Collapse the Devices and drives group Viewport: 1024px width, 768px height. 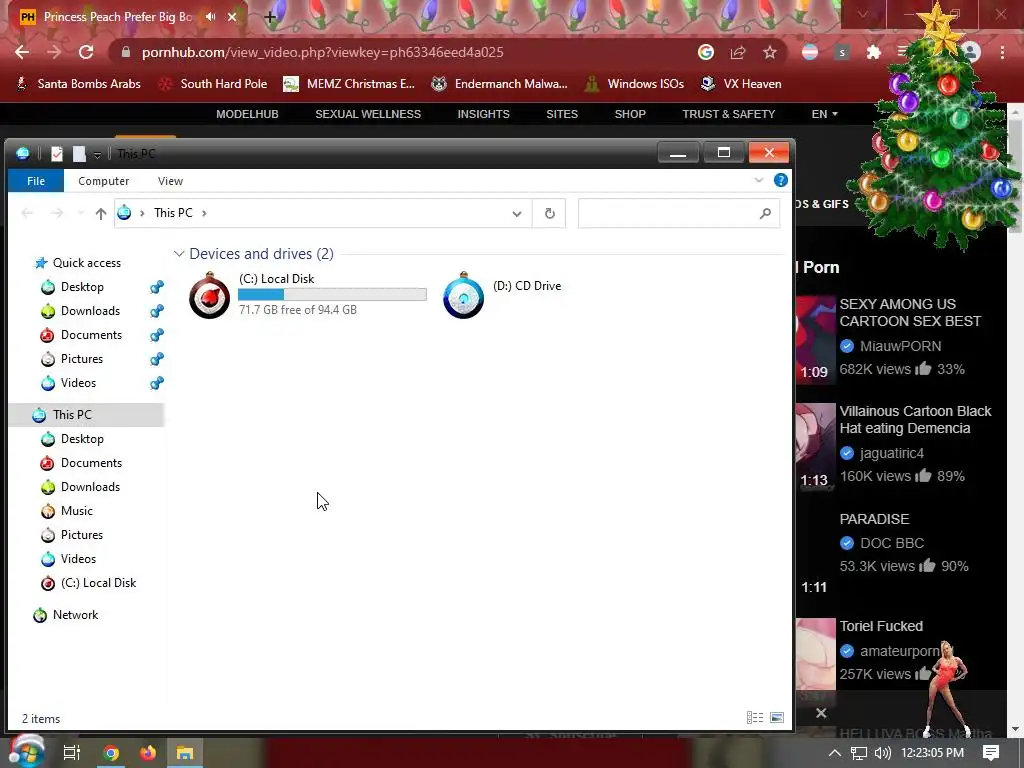point(179,253)
